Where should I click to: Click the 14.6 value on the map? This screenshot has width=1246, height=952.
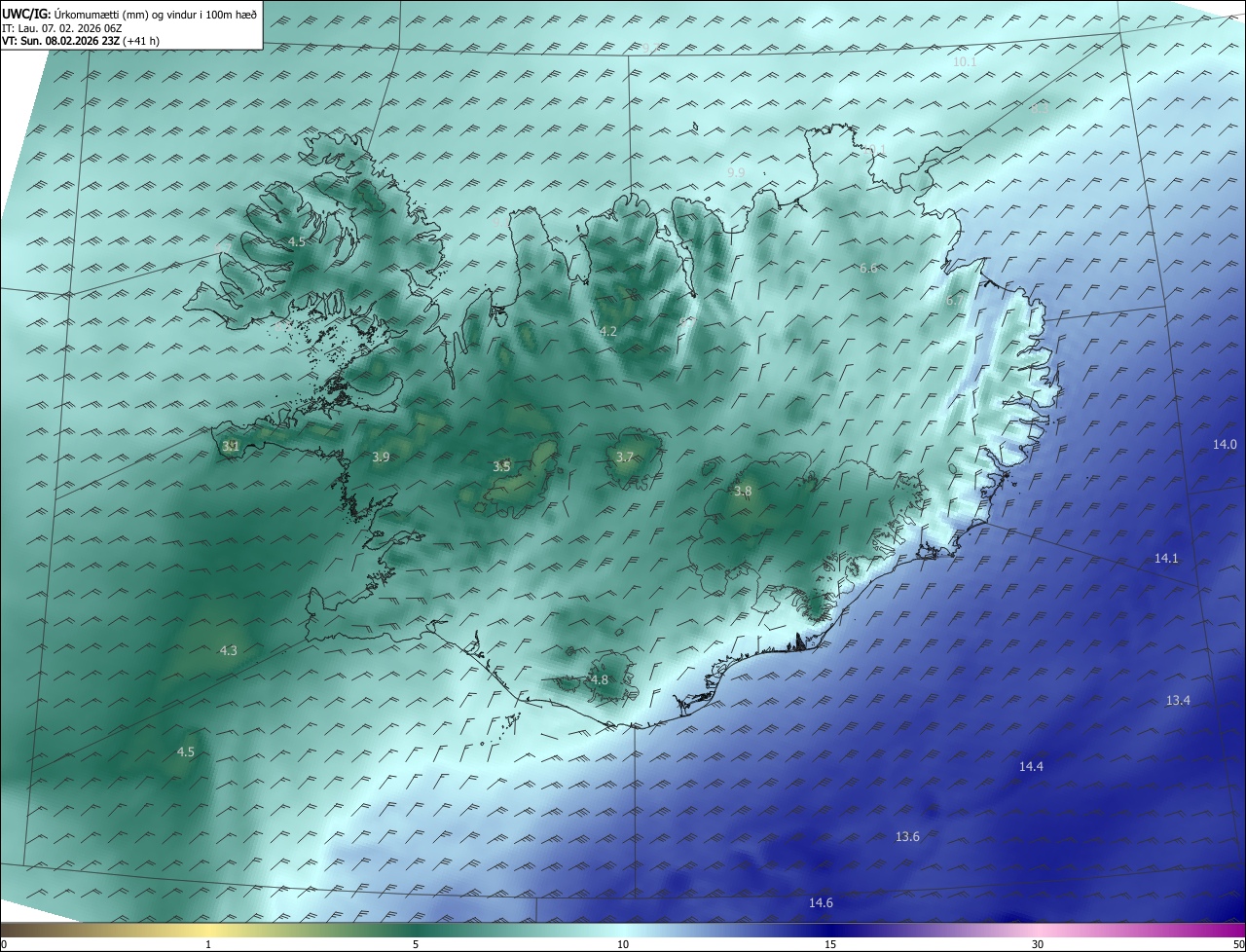tap(821, 903)
